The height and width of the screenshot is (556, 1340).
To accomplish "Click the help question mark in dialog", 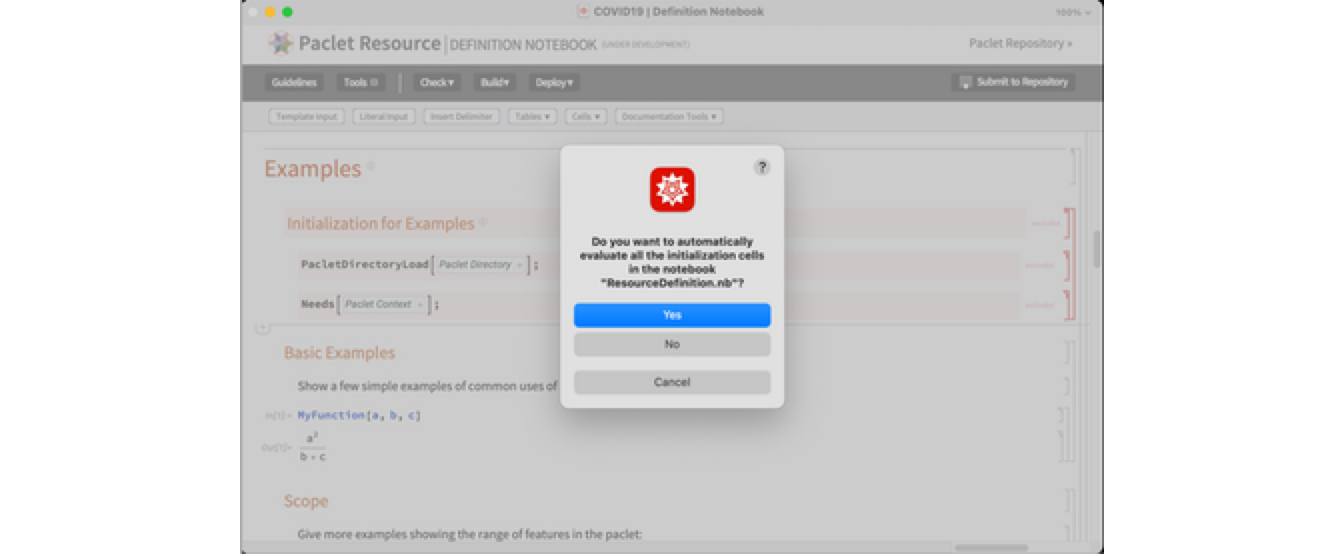I will point(762,168).
